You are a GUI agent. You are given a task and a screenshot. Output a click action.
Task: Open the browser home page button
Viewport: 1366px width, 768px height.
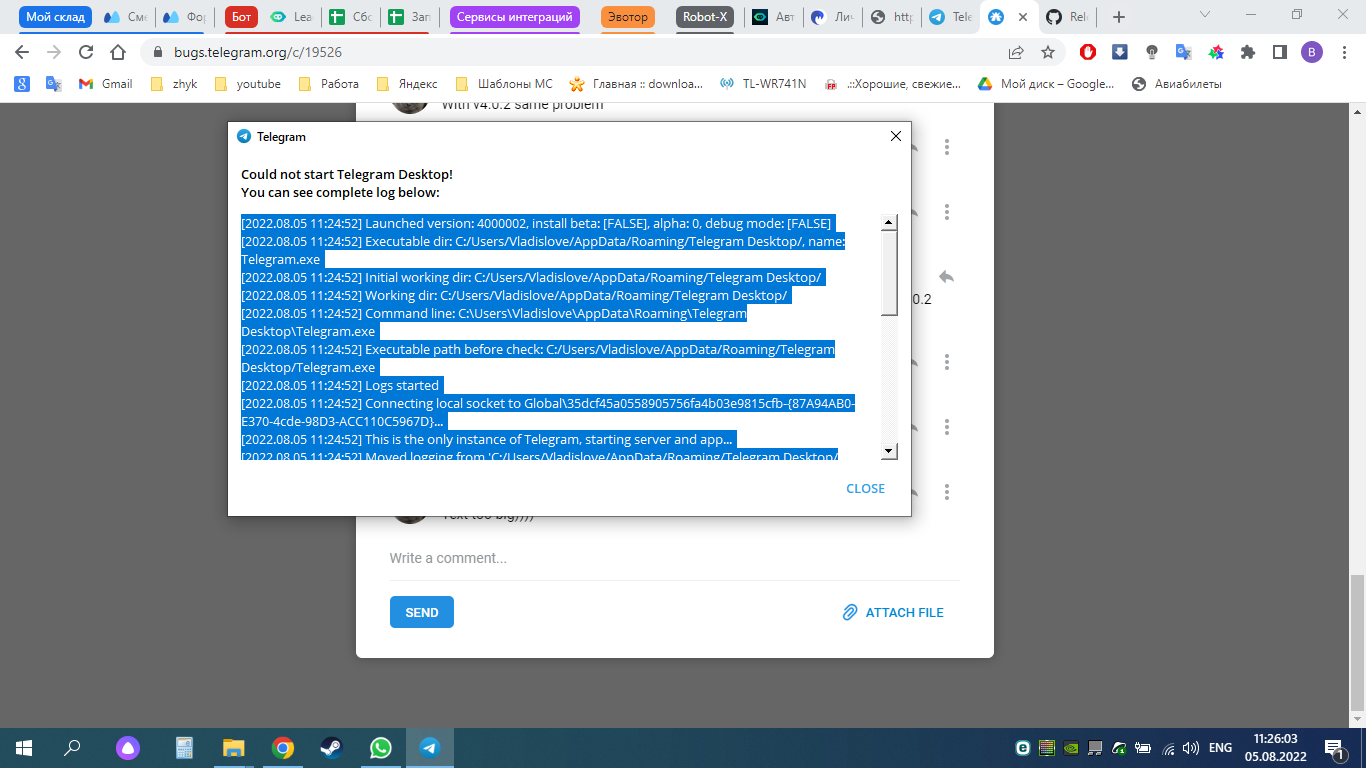[118, 52]
